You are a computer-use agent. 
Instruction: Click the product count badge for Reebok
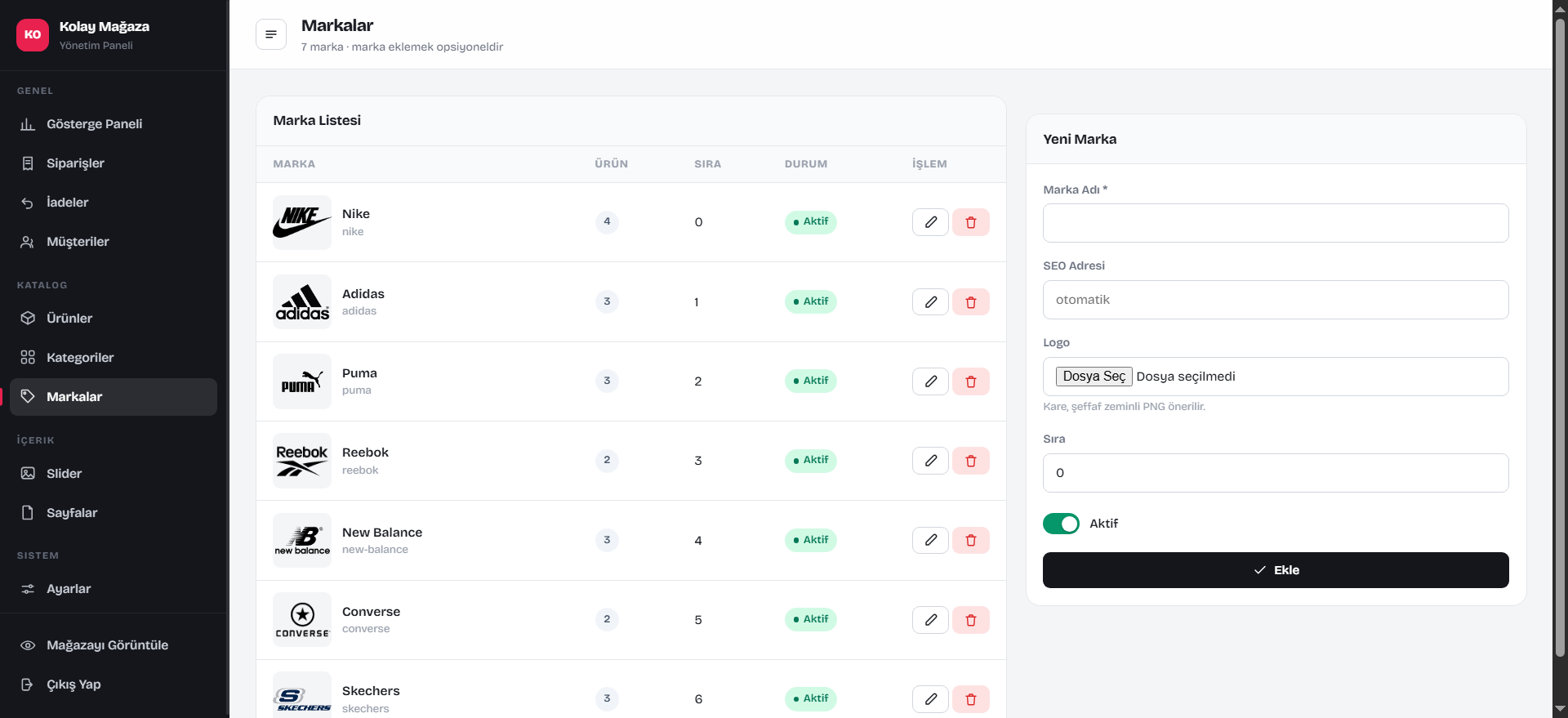coord(607,461)
